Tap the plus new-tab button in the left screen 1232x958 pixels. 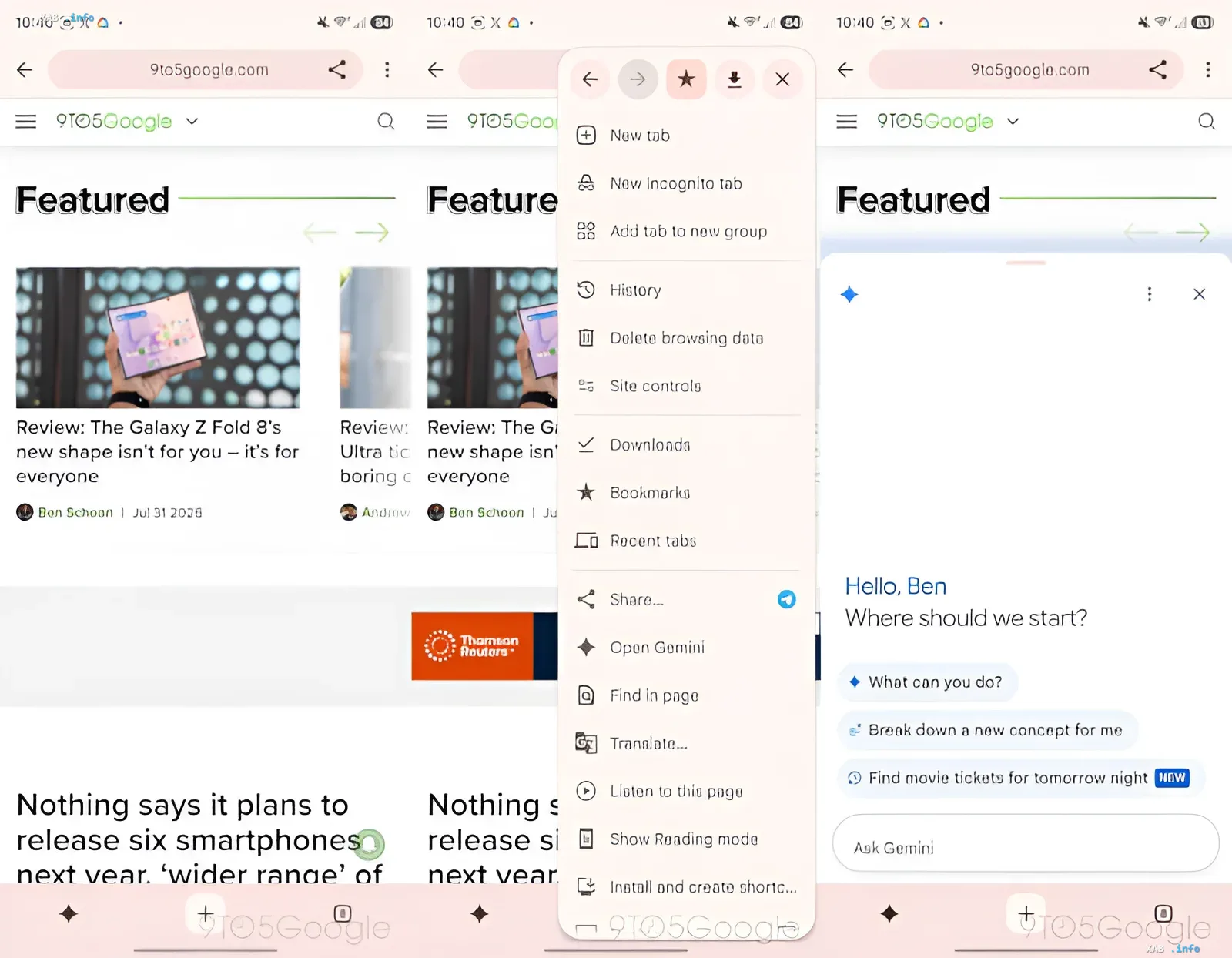click(x=205, y=914)
